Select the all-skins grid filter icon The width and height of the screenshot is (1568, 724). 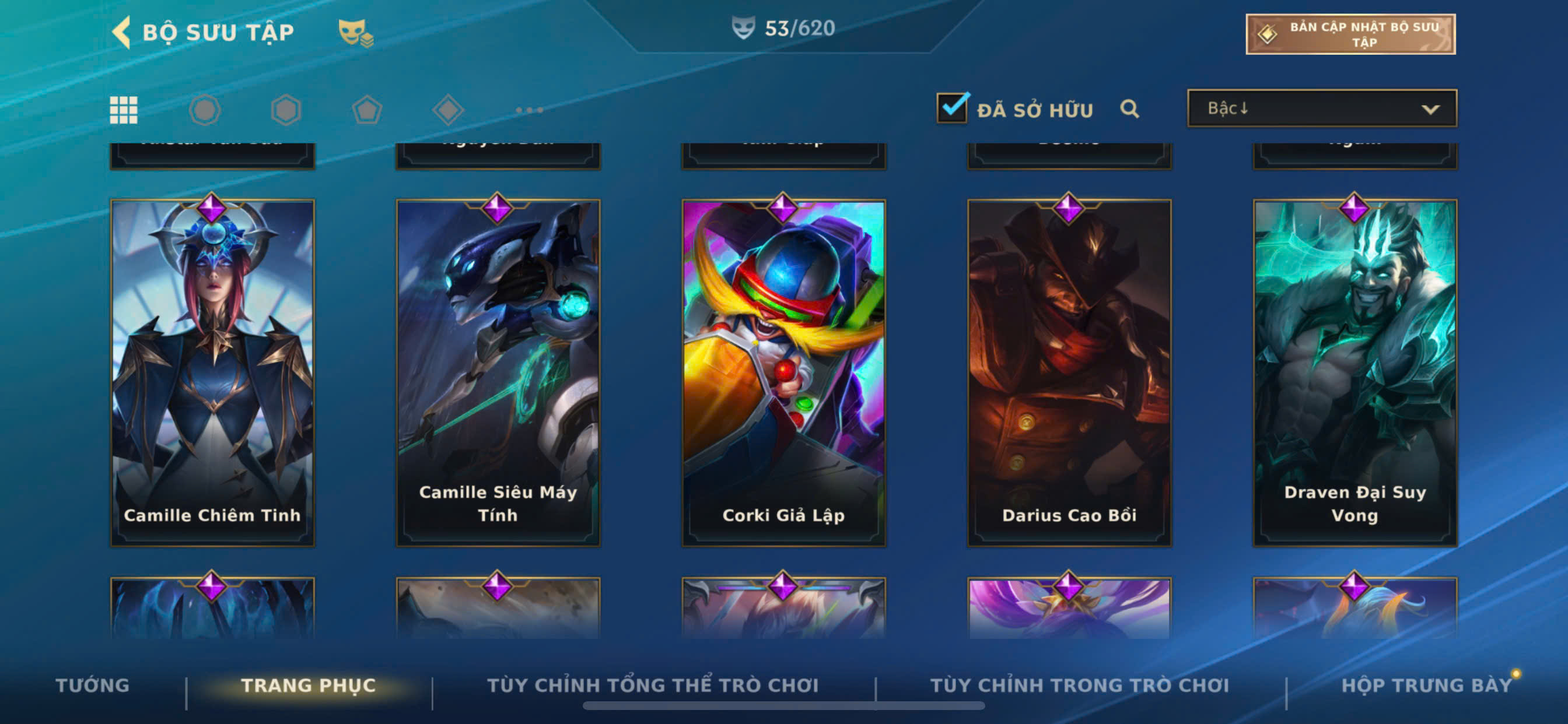point(124,110)
